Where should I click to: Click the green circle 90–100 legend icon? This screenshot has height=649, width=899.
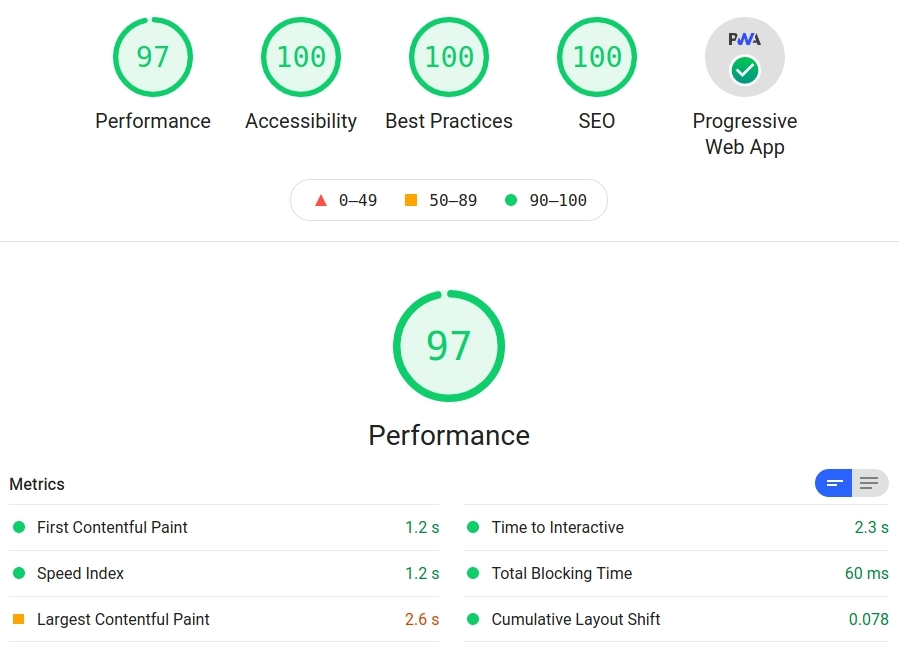[511, 200]
